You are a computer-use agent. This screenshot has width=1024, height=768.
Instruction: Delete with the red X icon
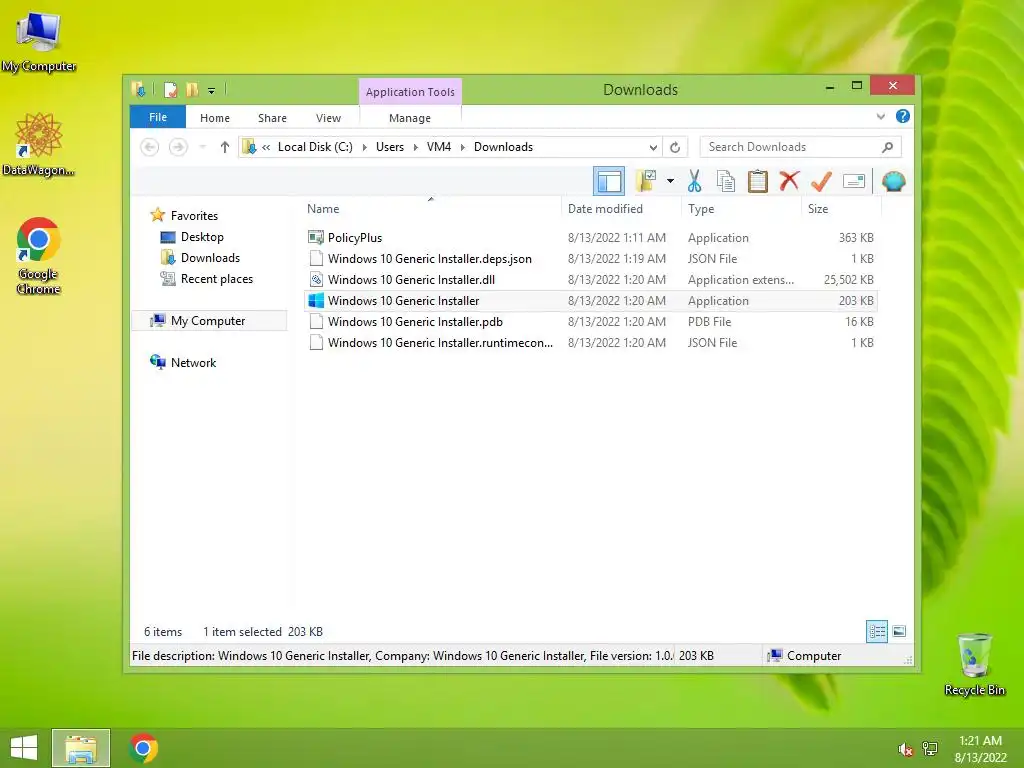[789, 180]
